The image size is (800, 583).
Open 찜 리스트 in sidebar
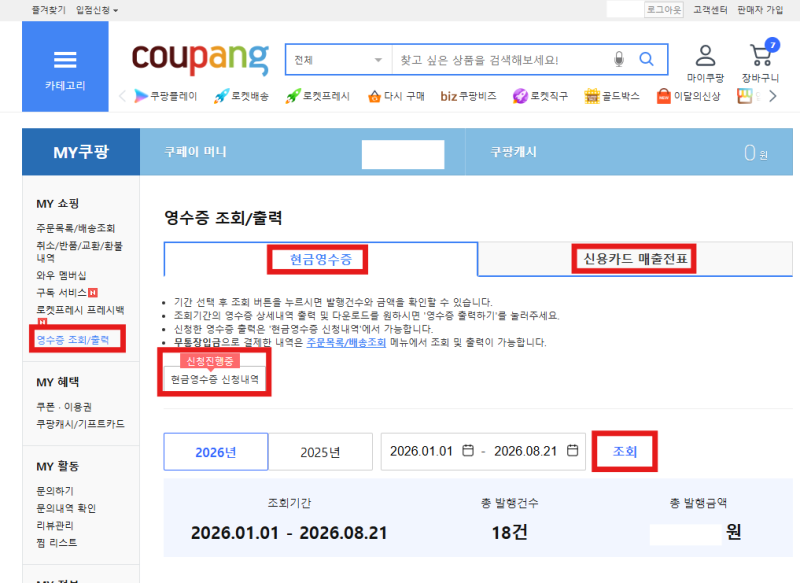click(57, 543)
